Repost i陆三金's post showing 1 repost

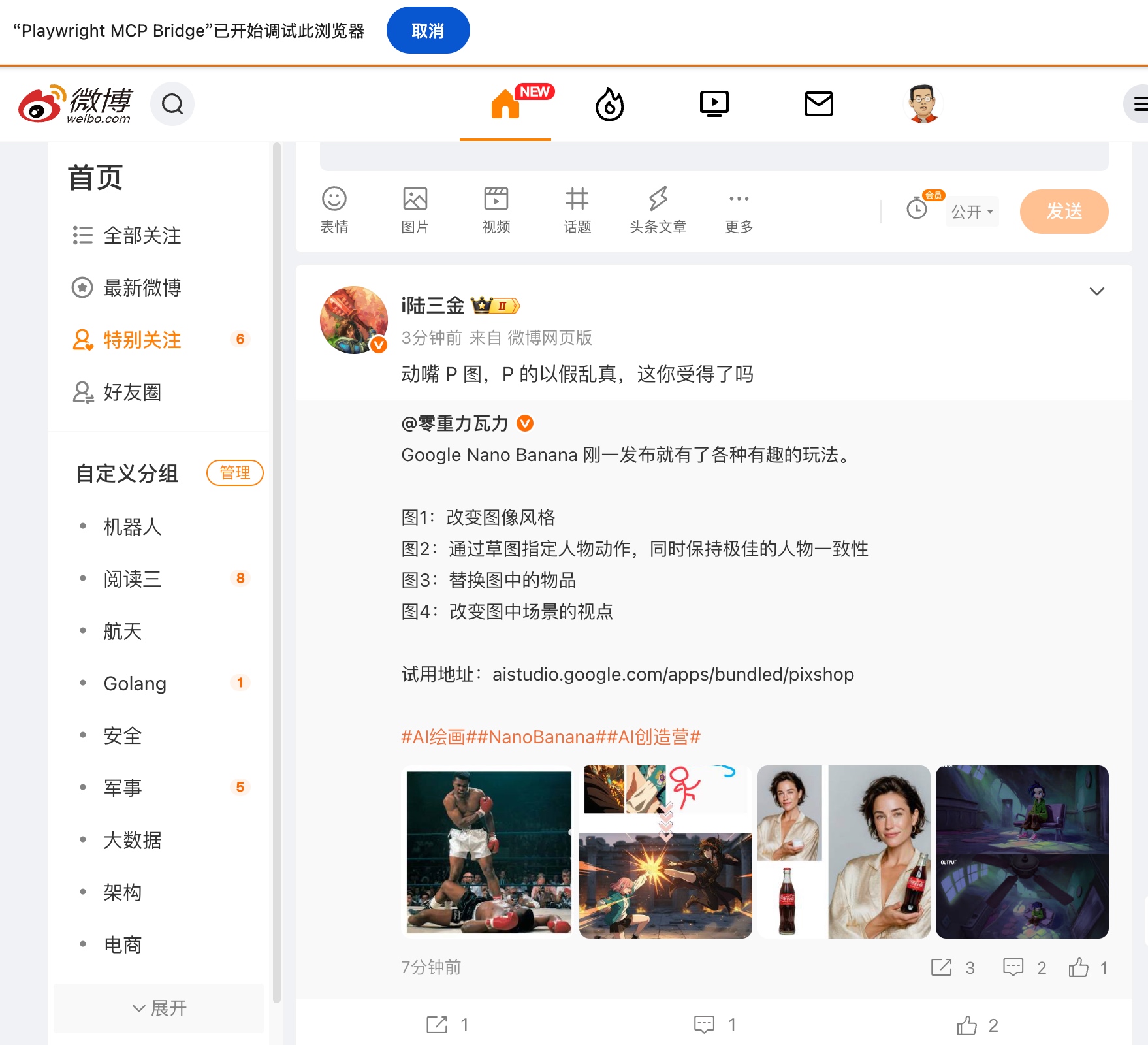[447, 1025]
